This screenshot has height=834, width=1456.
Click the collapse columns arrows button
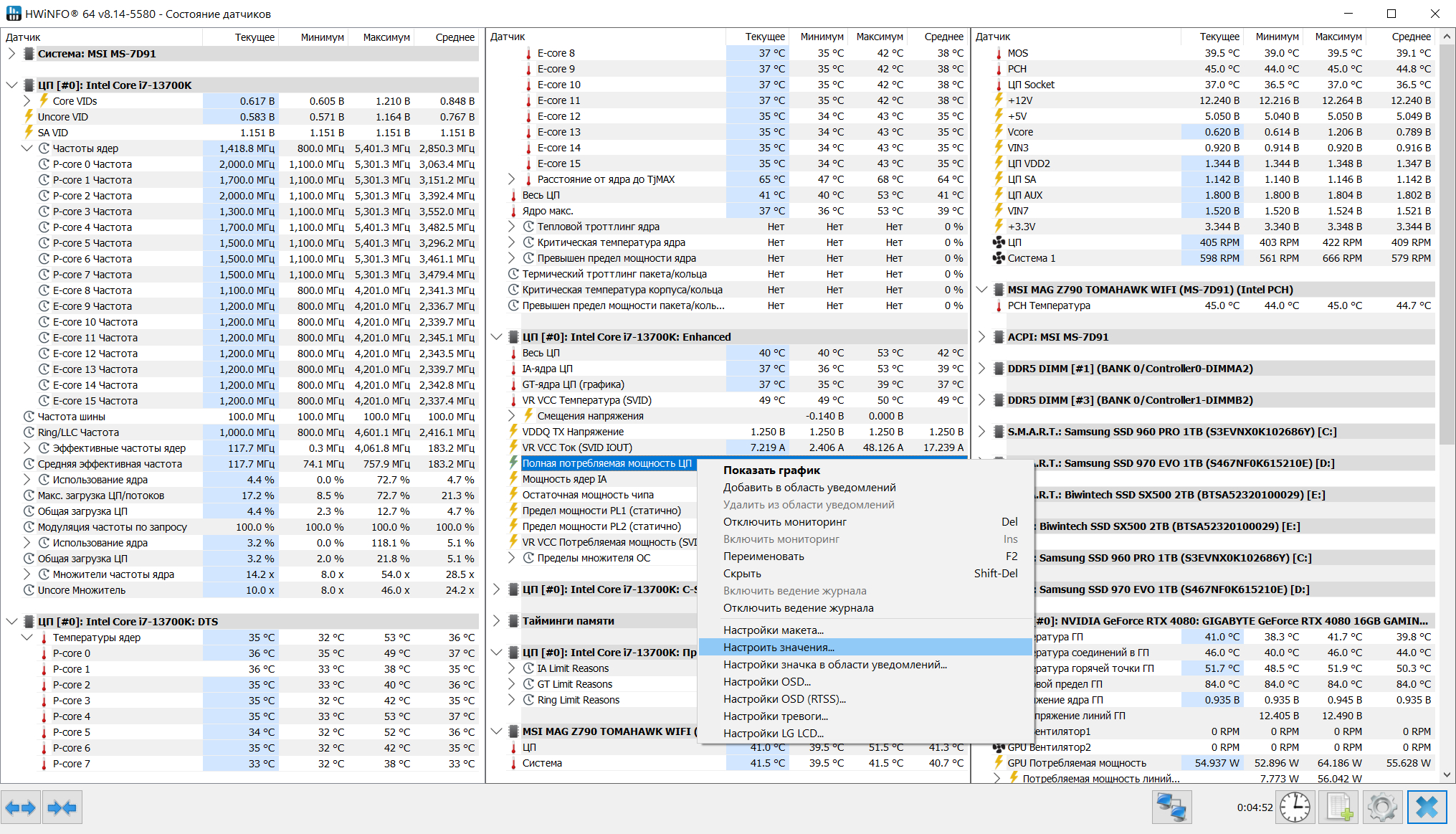point(62,808)
